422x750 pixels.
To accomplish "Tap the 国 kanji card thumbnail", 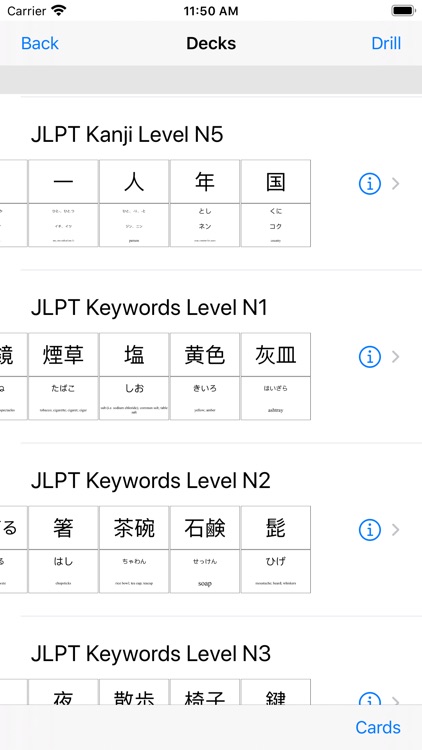I will click(x=276, y=203).
